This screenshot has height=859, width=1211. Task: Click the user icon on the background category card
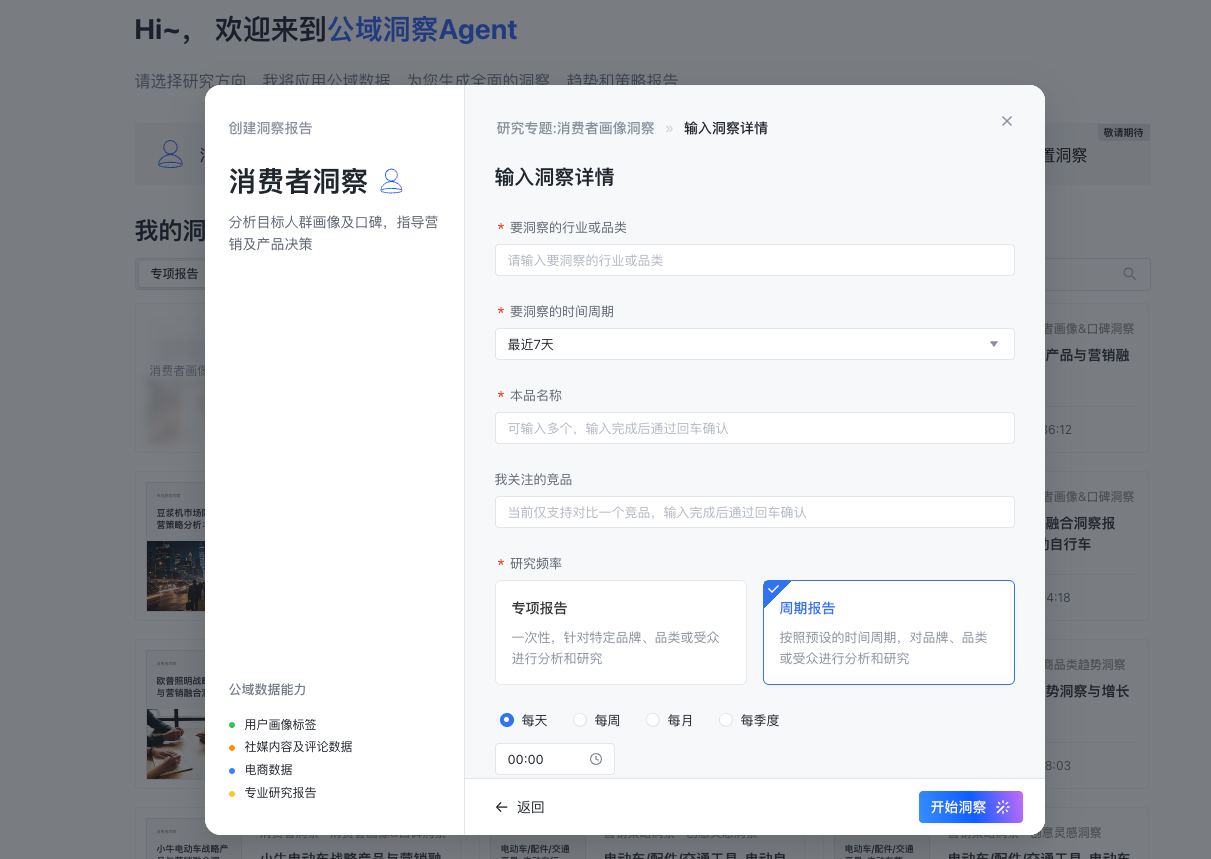pos(171,154)
